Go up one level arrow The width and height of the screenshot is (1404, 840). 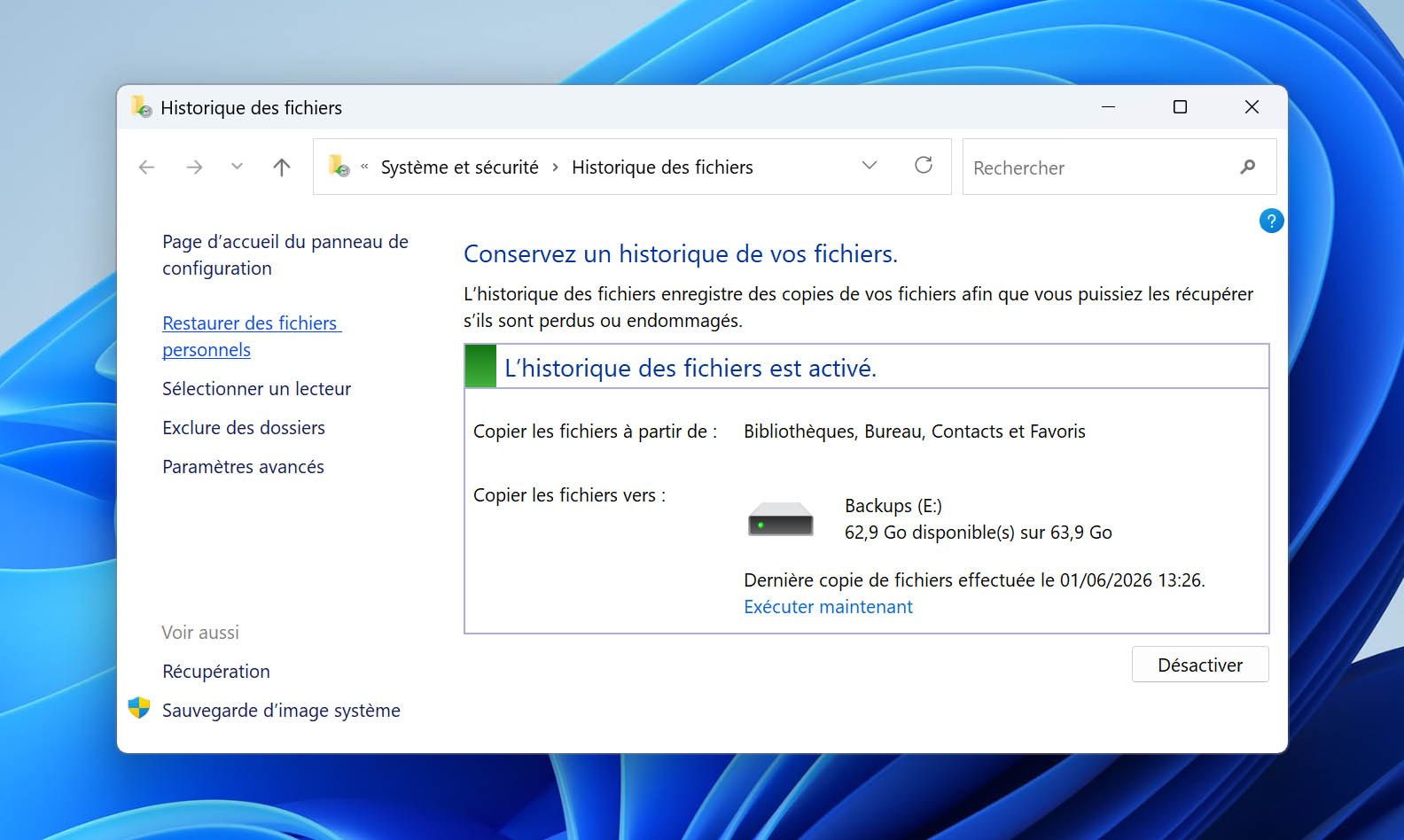[x=282, y=167]
